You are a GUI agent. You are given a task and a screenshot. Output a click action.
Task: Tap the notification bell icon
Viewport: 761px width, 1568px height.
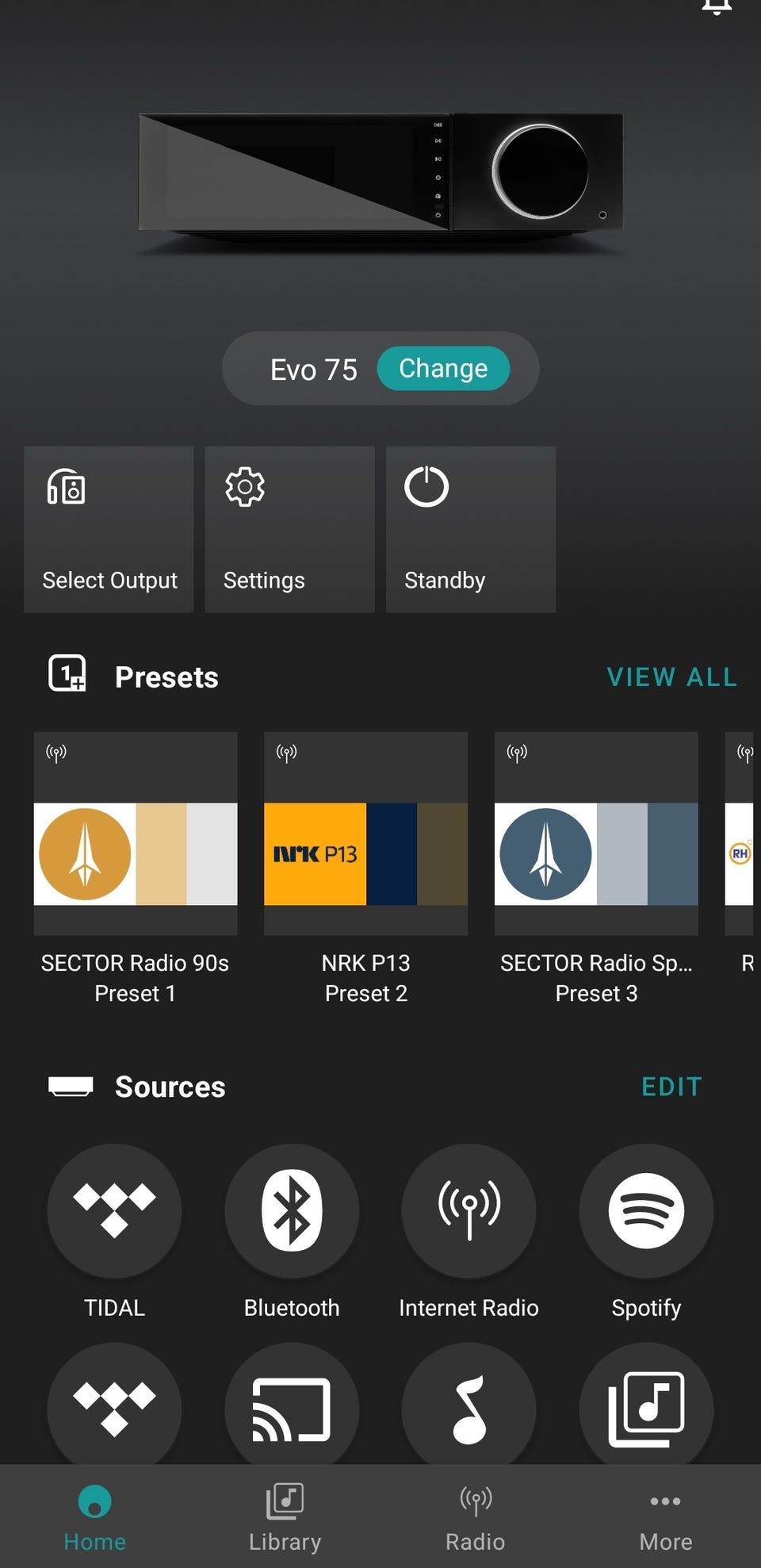pos(717,6)
